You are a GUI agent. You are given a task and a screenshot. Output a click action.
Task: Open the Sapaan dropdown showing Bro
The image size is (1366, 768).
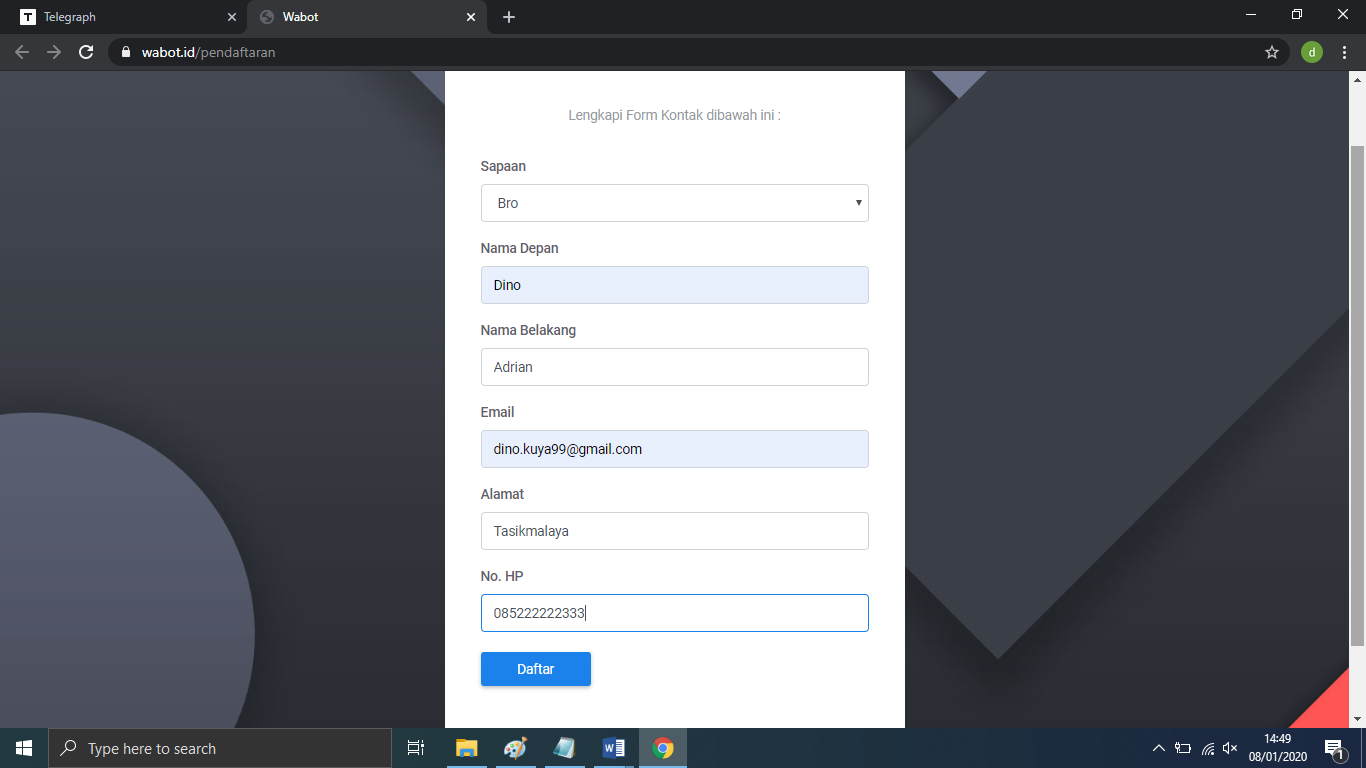click(675, 203)
